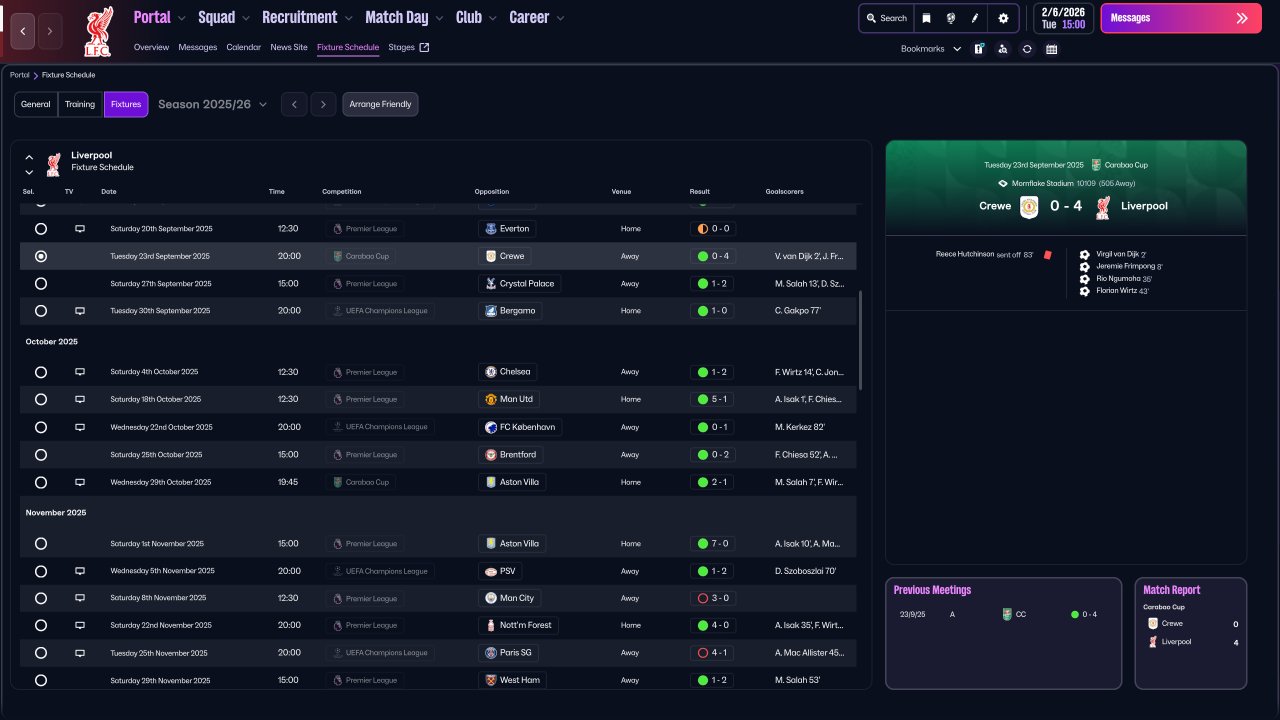Open the News Site tab

click(x=289, y=47)
